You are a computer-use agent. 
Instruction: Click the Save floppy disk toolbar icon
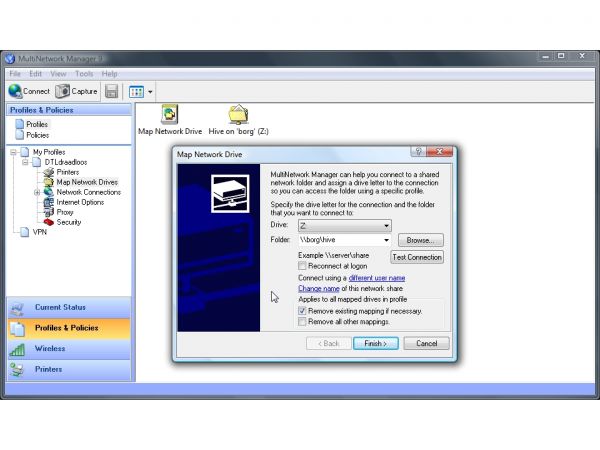coord(111,91)
